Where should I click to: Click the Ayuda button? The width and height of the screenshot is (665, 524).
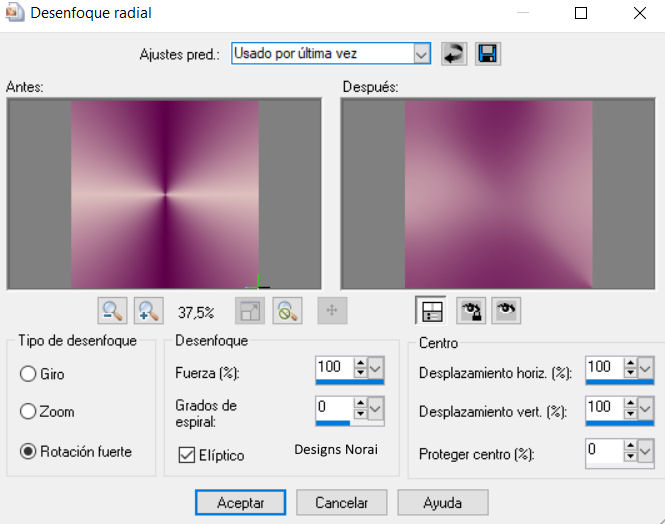[443, 503]
